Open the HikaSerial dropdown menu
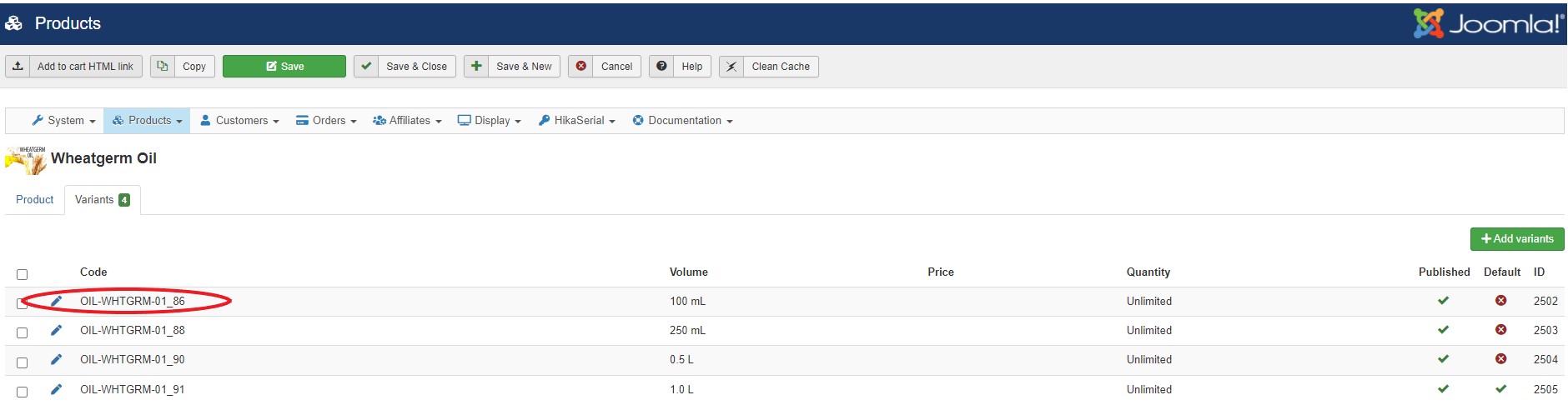The height and width of the screenshot is (420, 1568). 576,121
